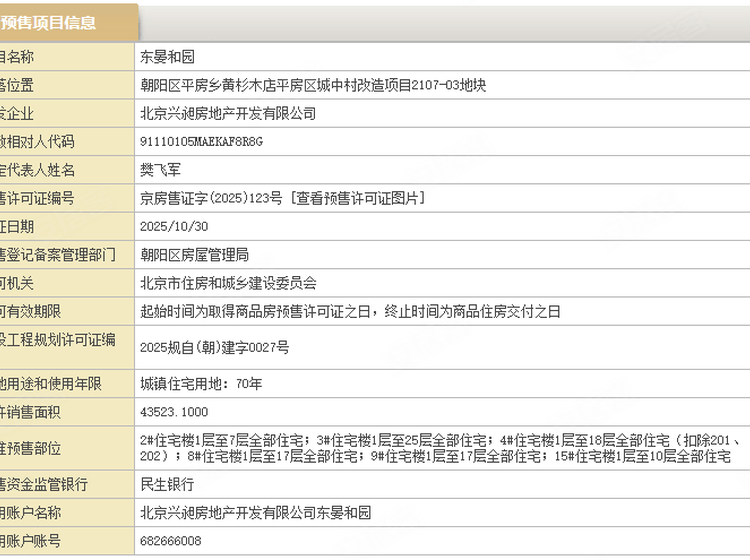Select 朝阳区房屋管理局 department text
The image size is (750, 560).
point(194,255)
